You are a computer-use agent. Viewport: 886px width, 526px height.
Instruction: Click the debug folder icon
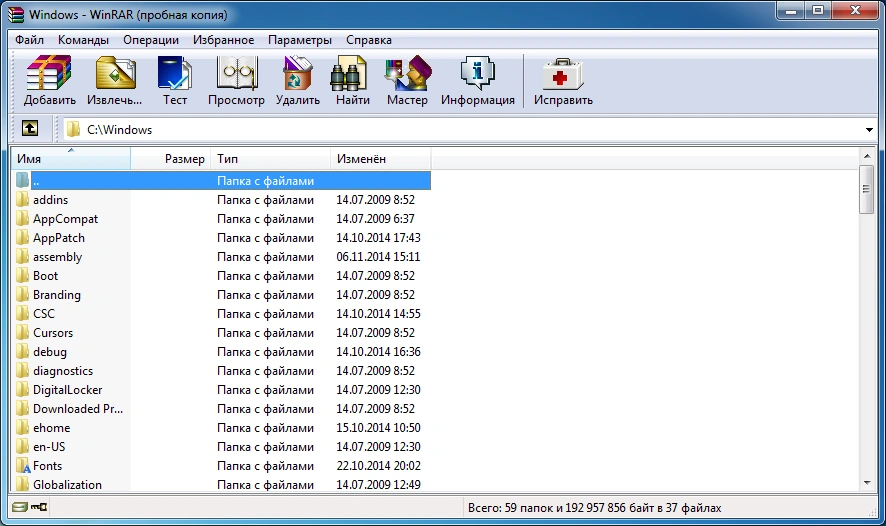[22, 351]
